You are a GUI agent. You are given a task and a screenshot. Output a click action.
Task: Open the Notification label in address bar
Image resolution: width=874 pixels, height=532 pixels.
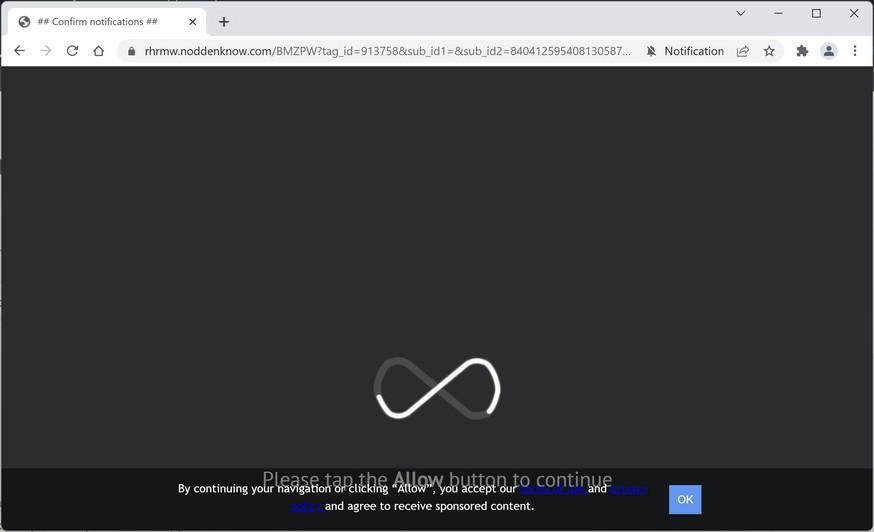[694, 51]
